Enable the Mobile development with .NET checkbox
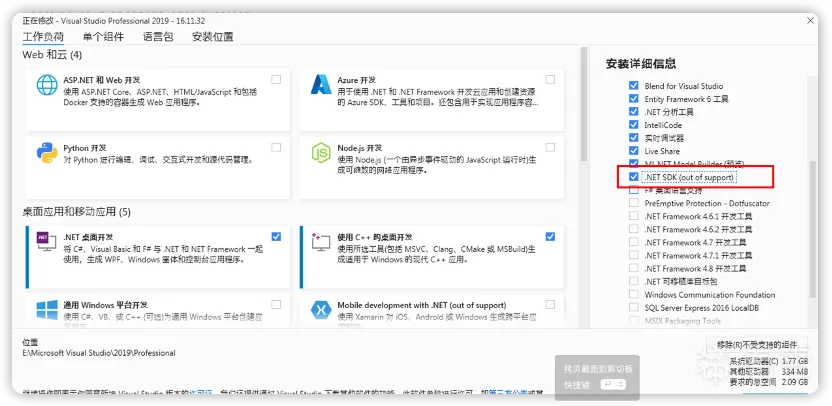The height and width of the screenshot is (406, 832). click(x=550, y=305)
